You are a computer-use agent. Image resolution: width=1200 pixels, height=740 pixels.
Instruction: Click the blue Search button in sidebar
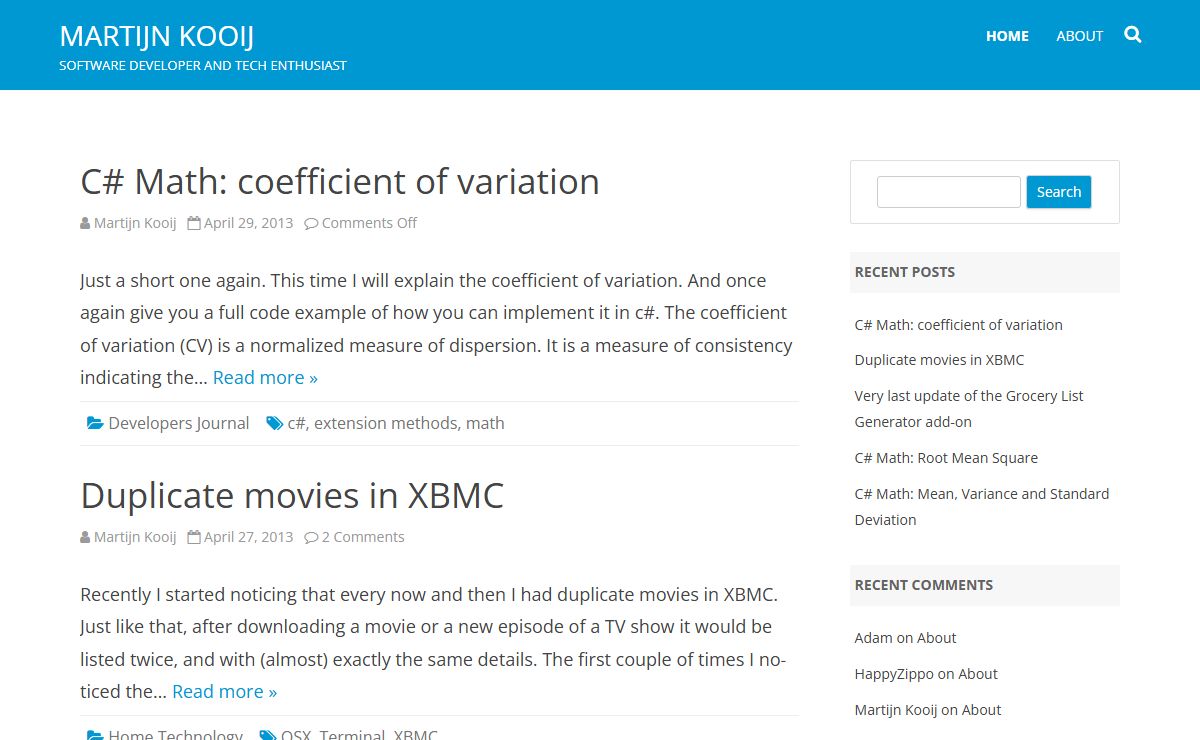pyautogui.click(x=1059, y=192)
